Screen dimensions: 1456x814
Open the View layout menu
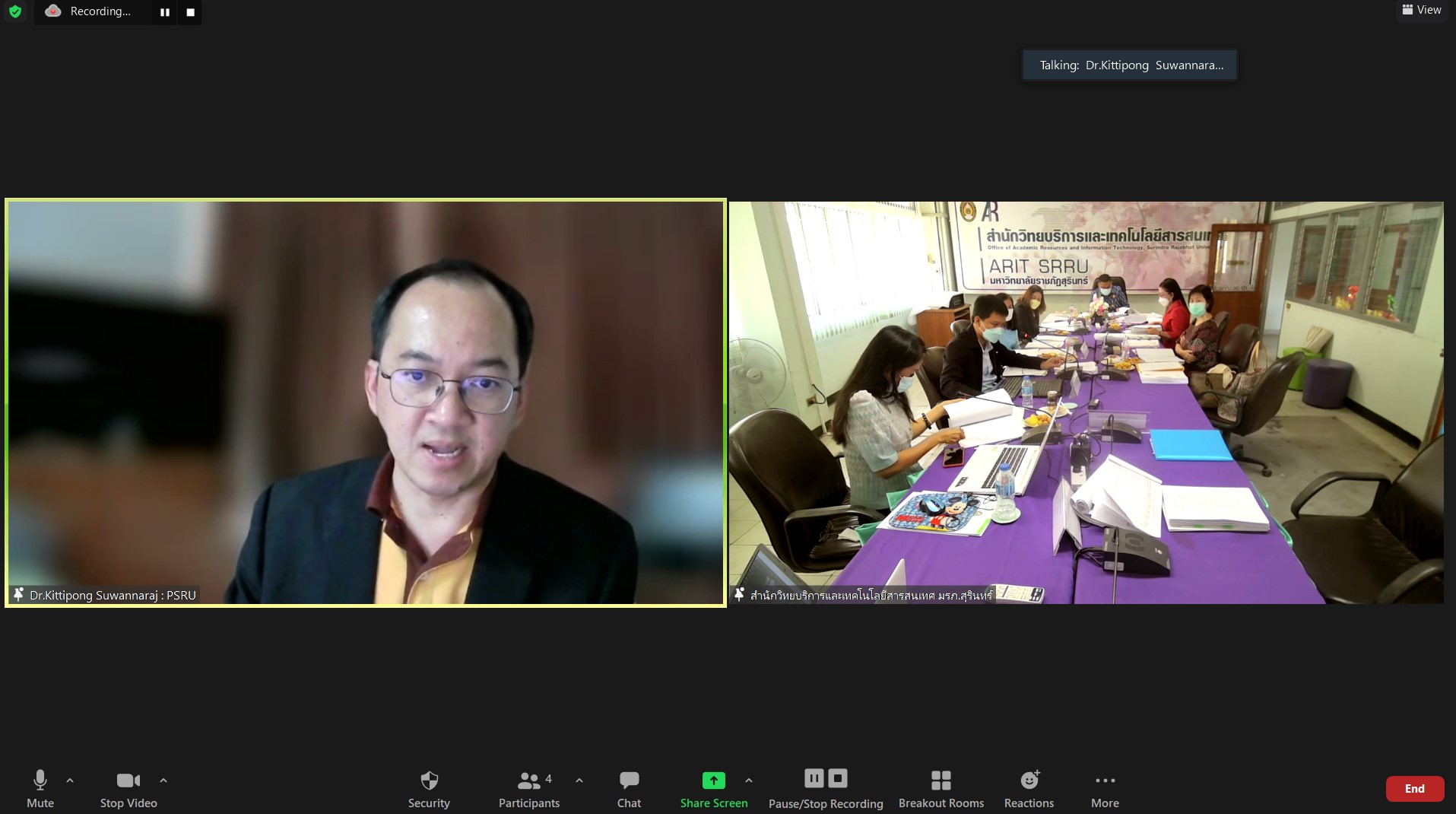pos(1421,10)
